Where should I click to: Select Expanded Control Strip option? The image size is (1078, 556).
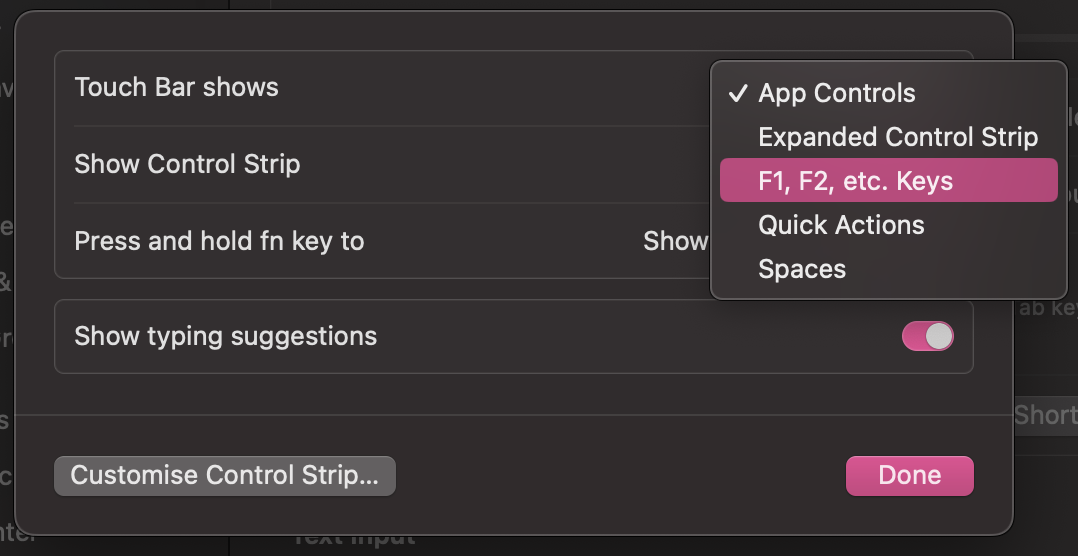click(897, 137)
